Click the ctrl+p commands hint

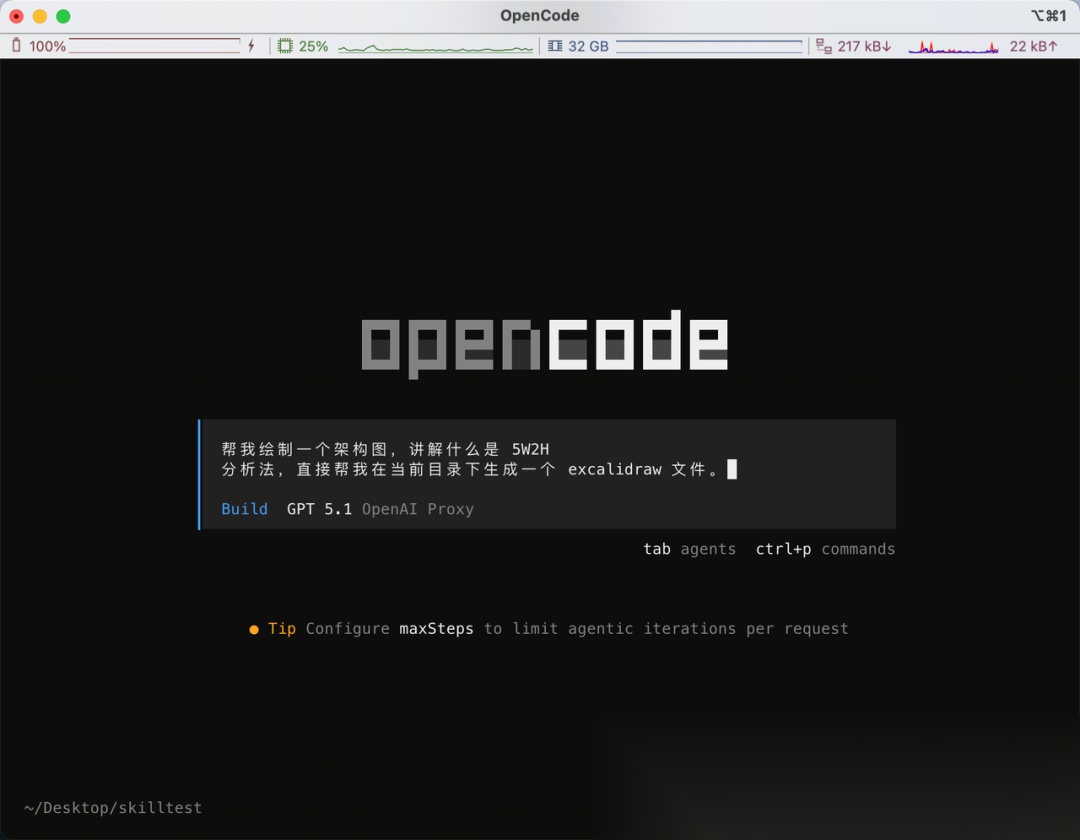[825, 549]
